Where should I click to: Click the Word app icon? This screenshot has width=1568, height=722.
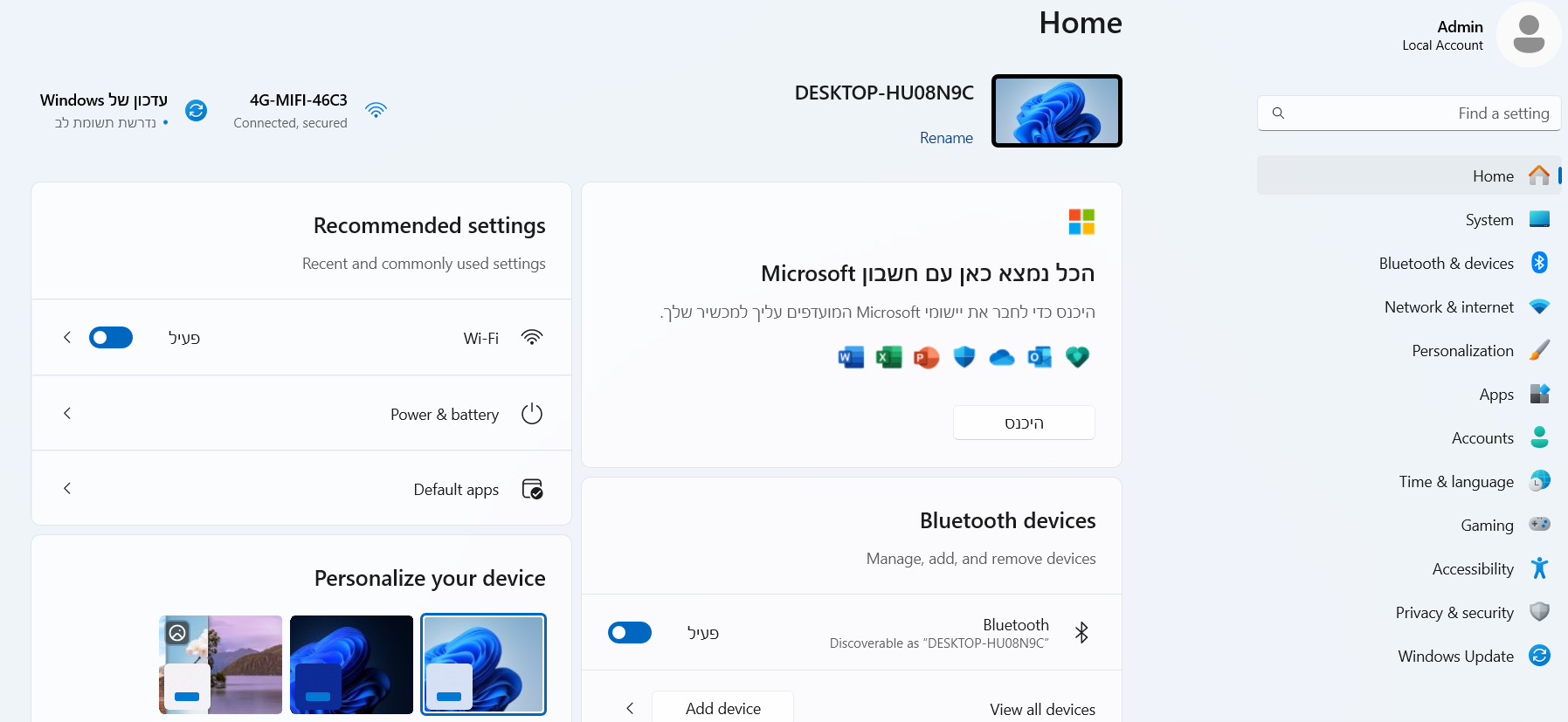point(850,357)
